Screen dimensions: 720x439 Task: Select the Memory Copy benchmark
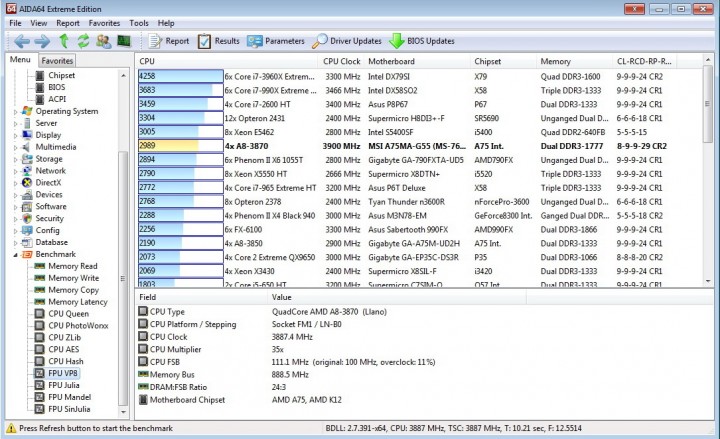click(73, 290)
